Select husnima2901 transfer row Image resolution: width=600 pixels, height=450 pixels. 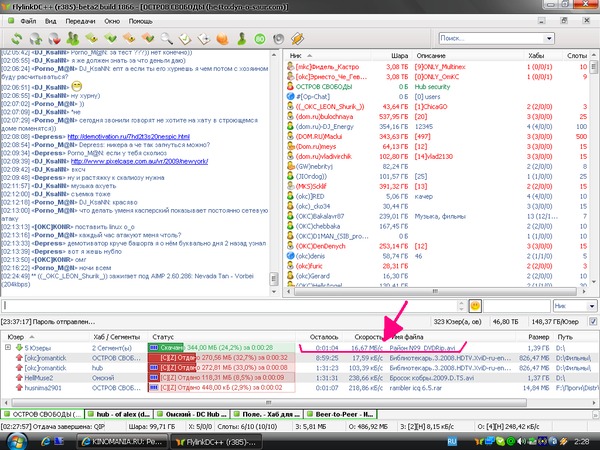pos(298,388)
